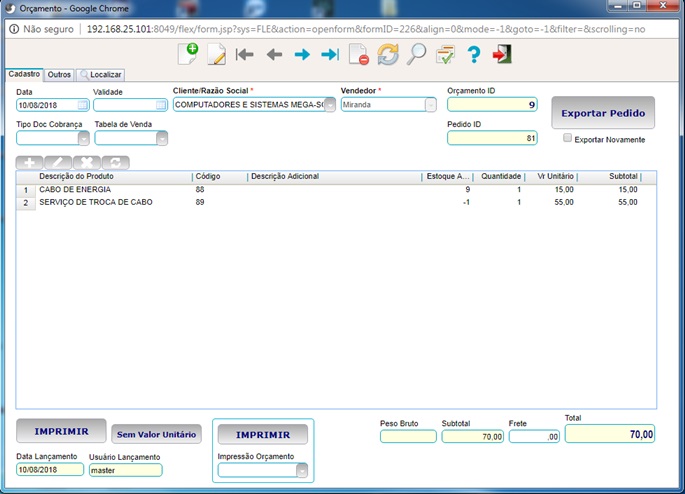Click the Exportar Pedido button
Viewport: 685px width, 494px height.
603,113
